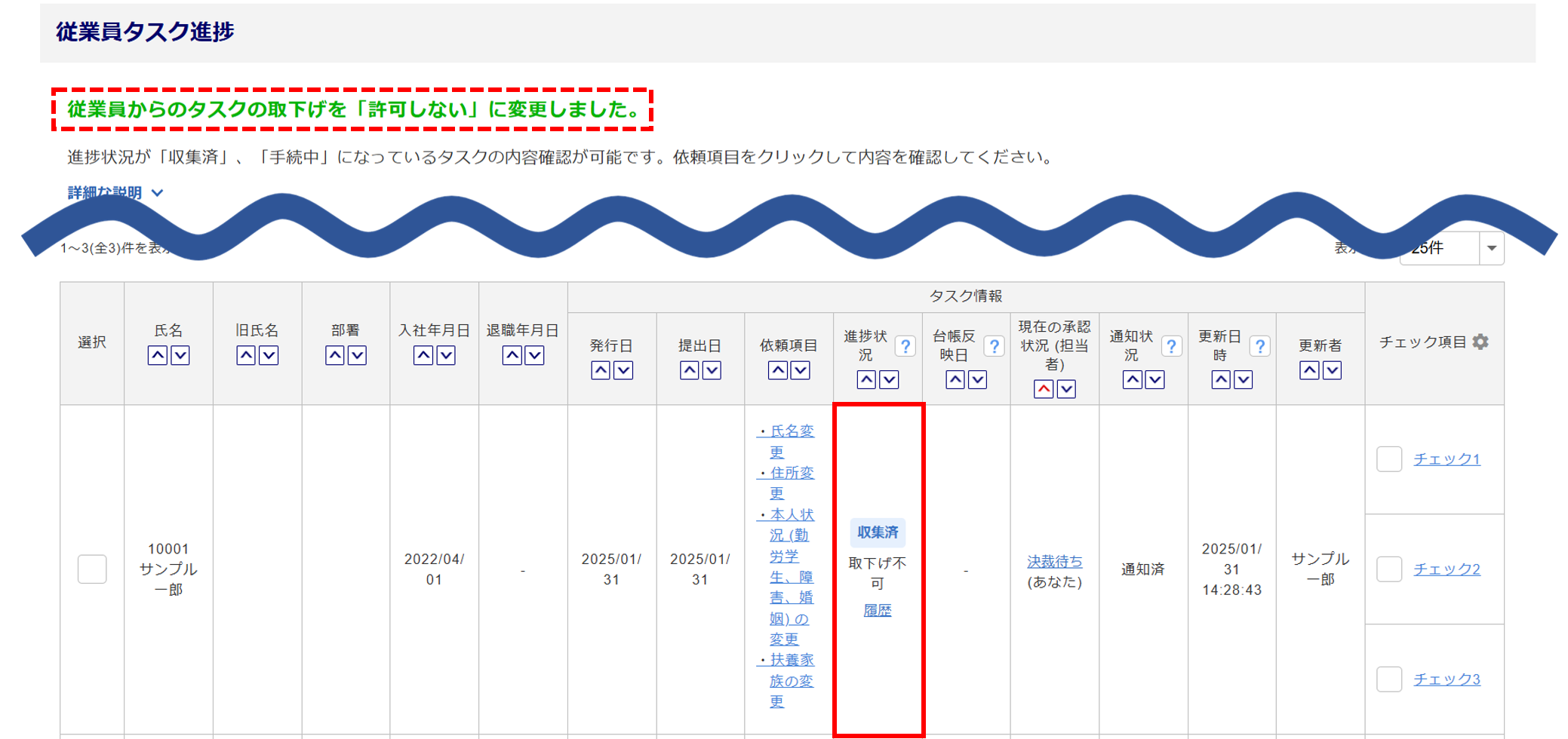Open the help icon for 更新日時
The height and width of the screenshot is (739, 1568).
pyautogui.click(x=1259, y=346)
